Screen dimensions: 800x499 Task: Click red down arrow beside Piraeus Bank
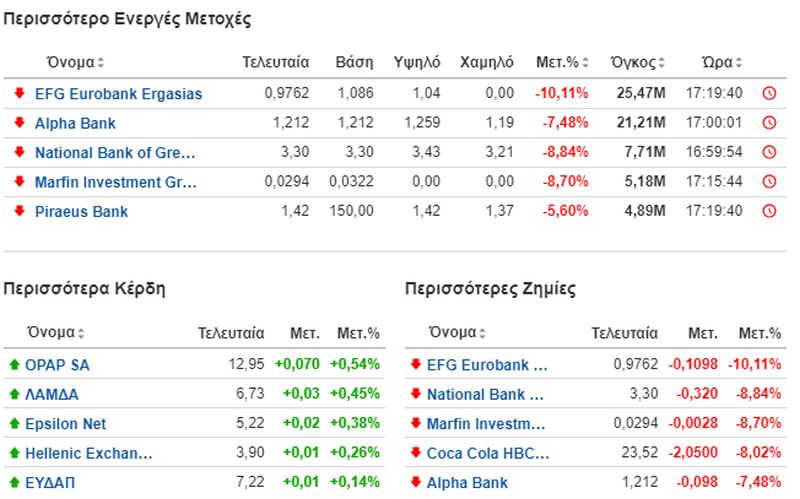click(x=19, y=211)
